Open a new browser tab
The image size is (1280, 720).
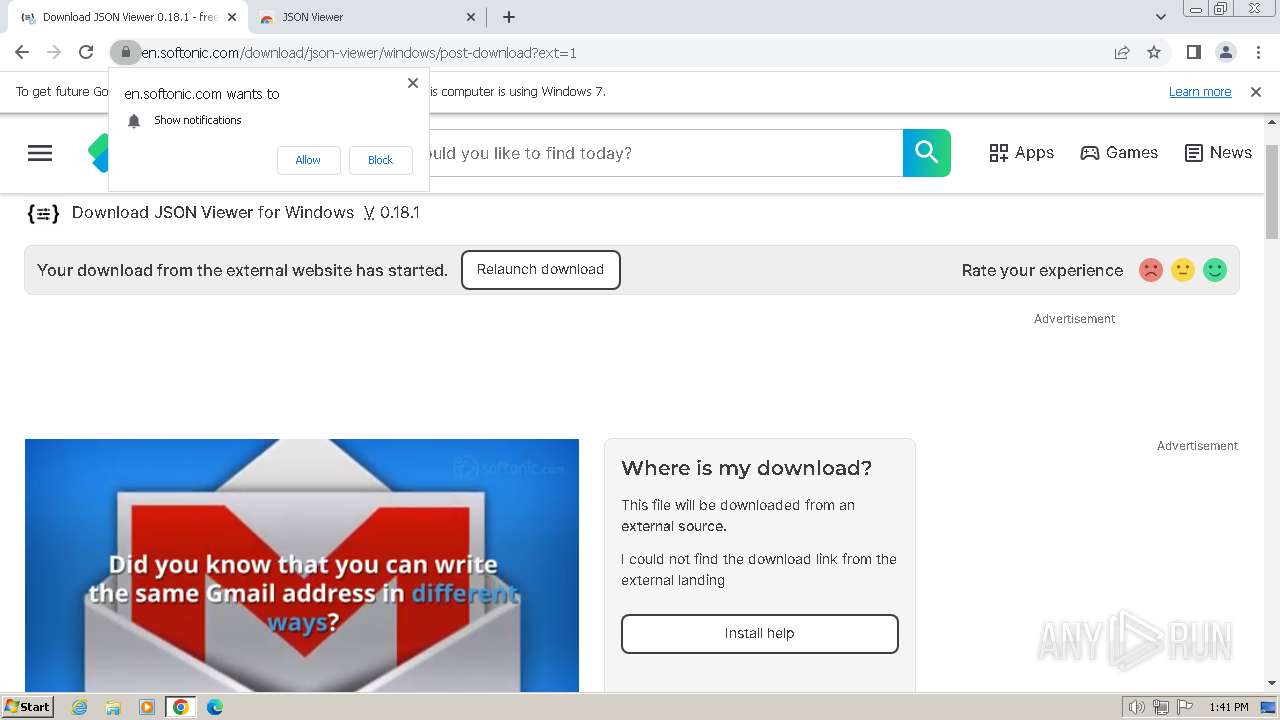(509, 17)
